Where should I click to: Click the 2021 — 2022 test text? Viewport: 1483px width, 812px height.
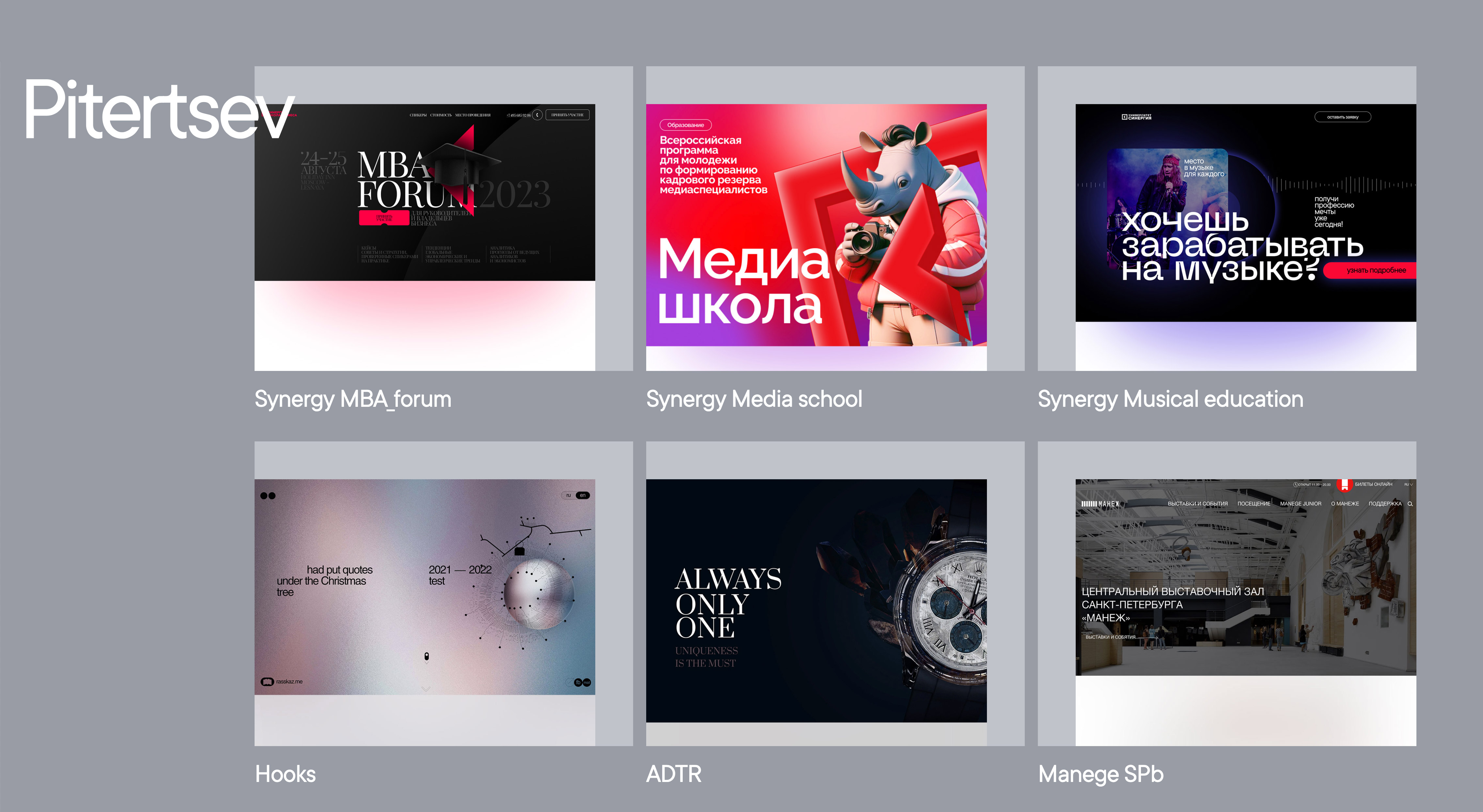pos(460,575)
